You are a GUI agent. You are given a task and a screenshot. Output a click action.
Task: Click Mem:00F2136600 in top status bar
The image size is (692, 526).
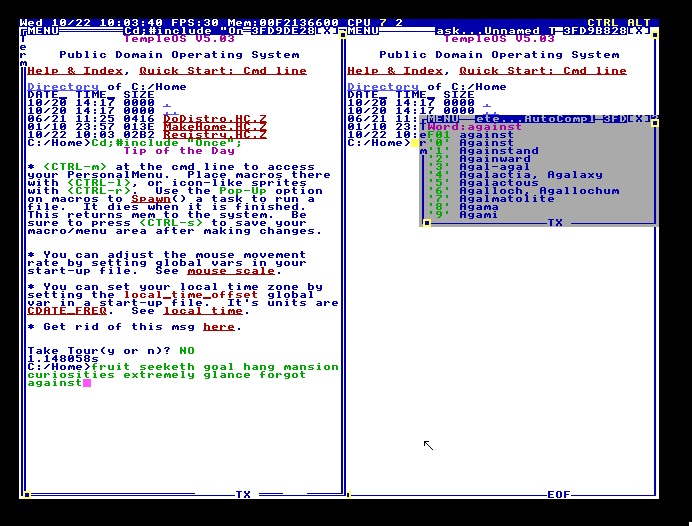coord(283,23)
